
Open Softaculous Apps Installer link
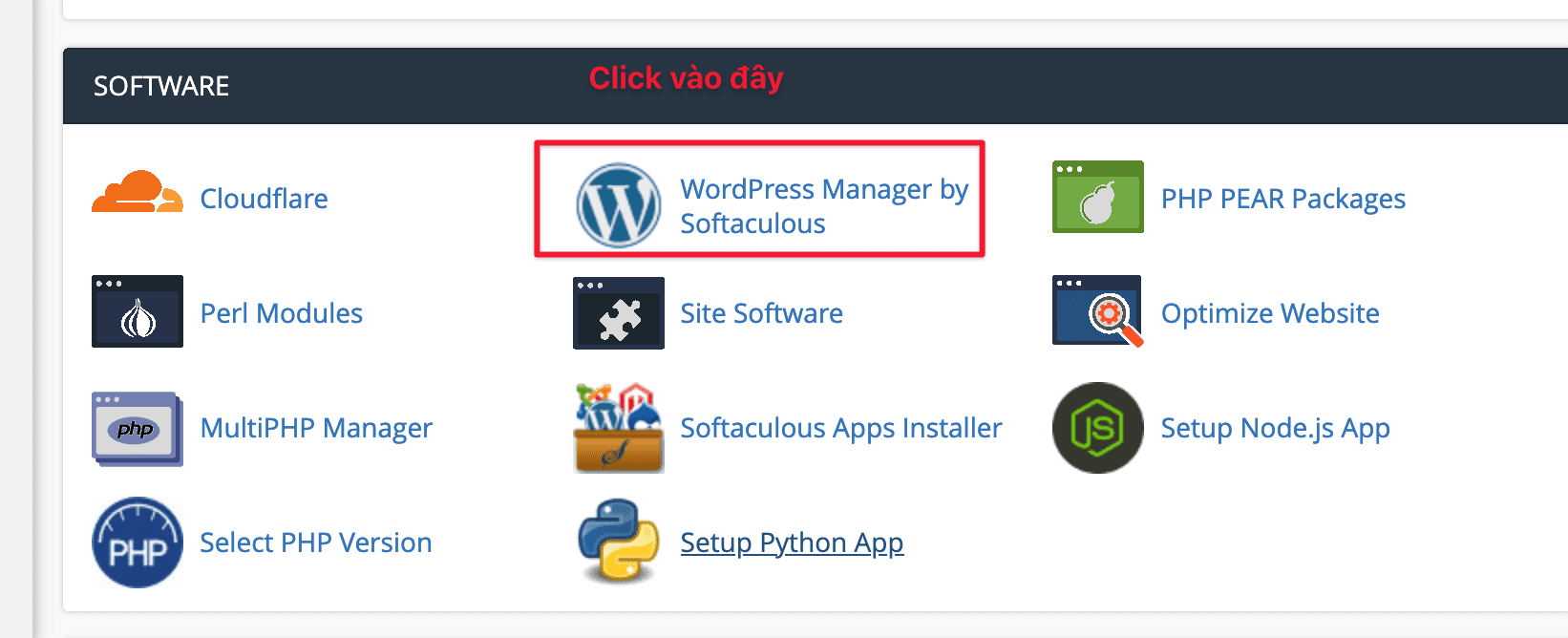click(839, 428)
